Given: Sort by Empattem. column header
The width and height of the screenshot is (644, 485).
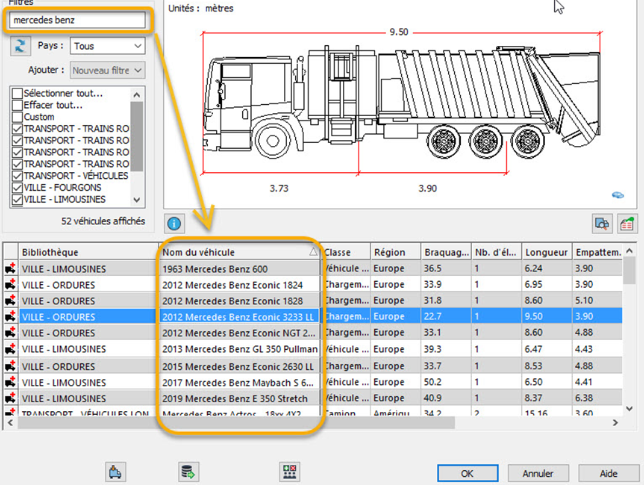Looking at the screenshot, I should coord(598,252).
